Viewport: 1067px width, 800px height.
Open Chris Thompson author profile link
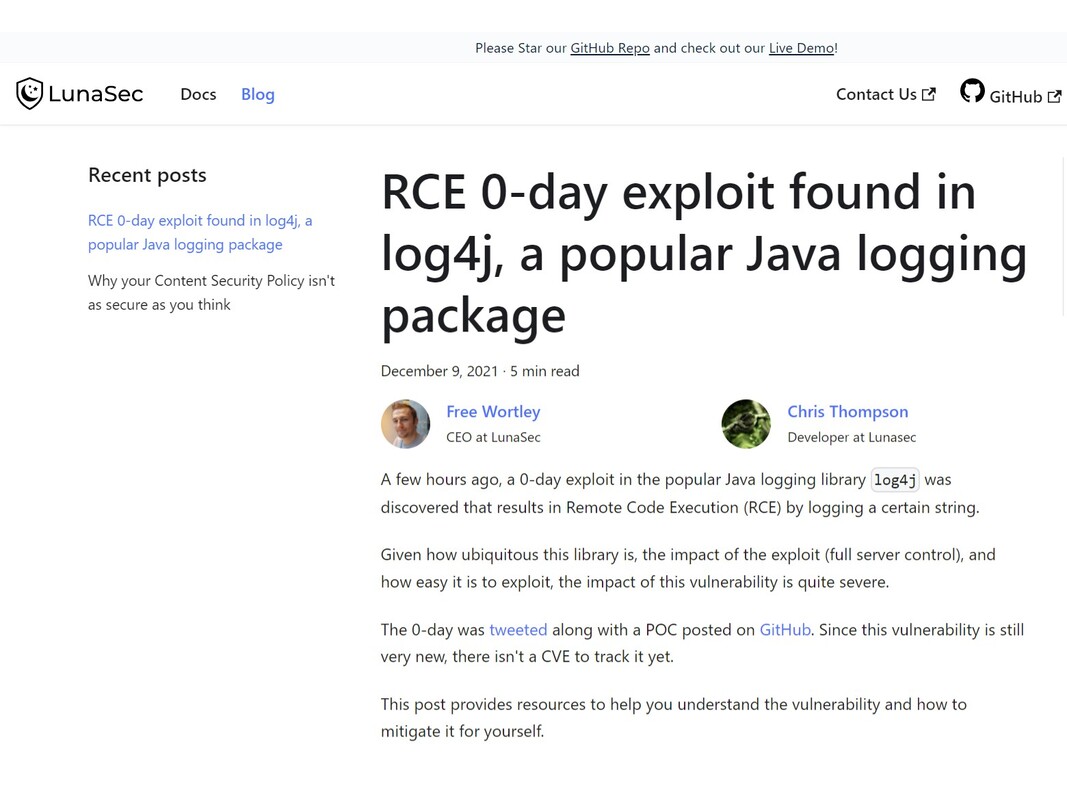pos(848,412)
